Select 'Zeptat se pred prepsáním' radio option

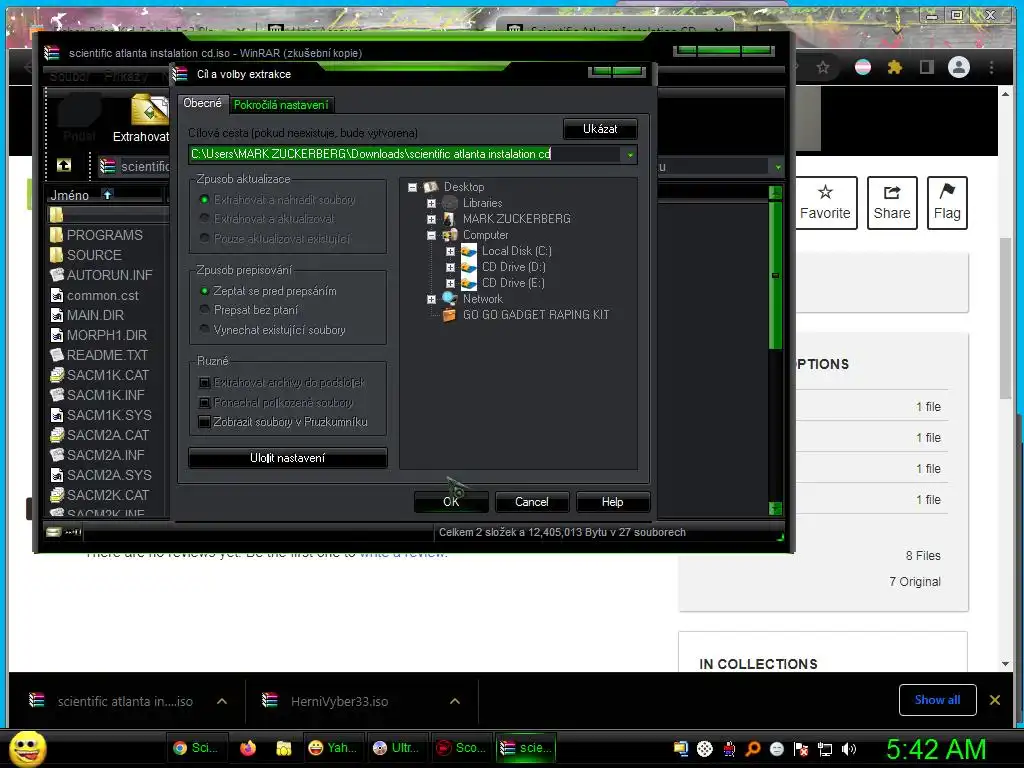tap(204, 291)
